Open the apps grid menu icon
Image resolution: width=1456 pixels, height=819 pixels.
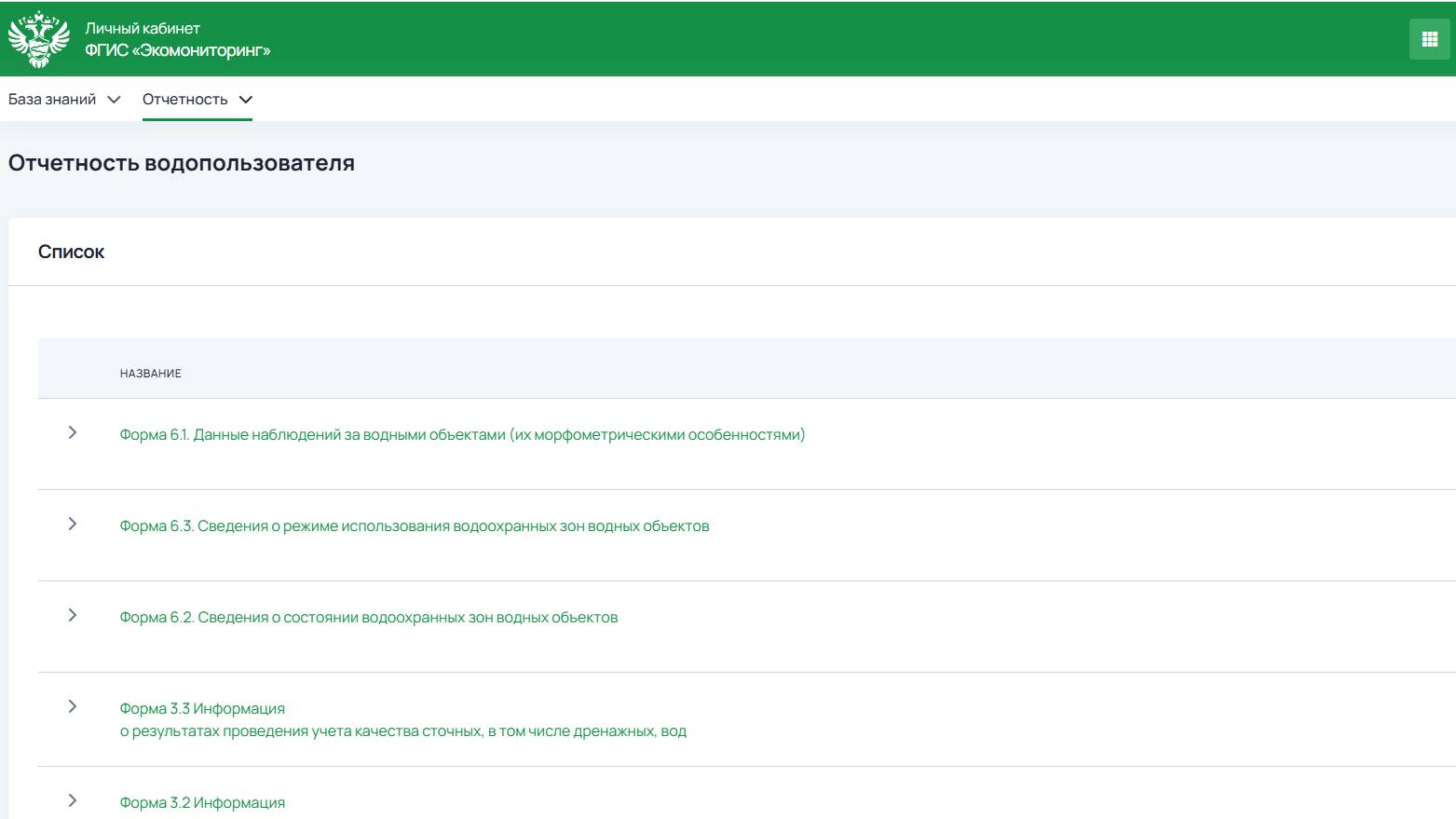1430,39
